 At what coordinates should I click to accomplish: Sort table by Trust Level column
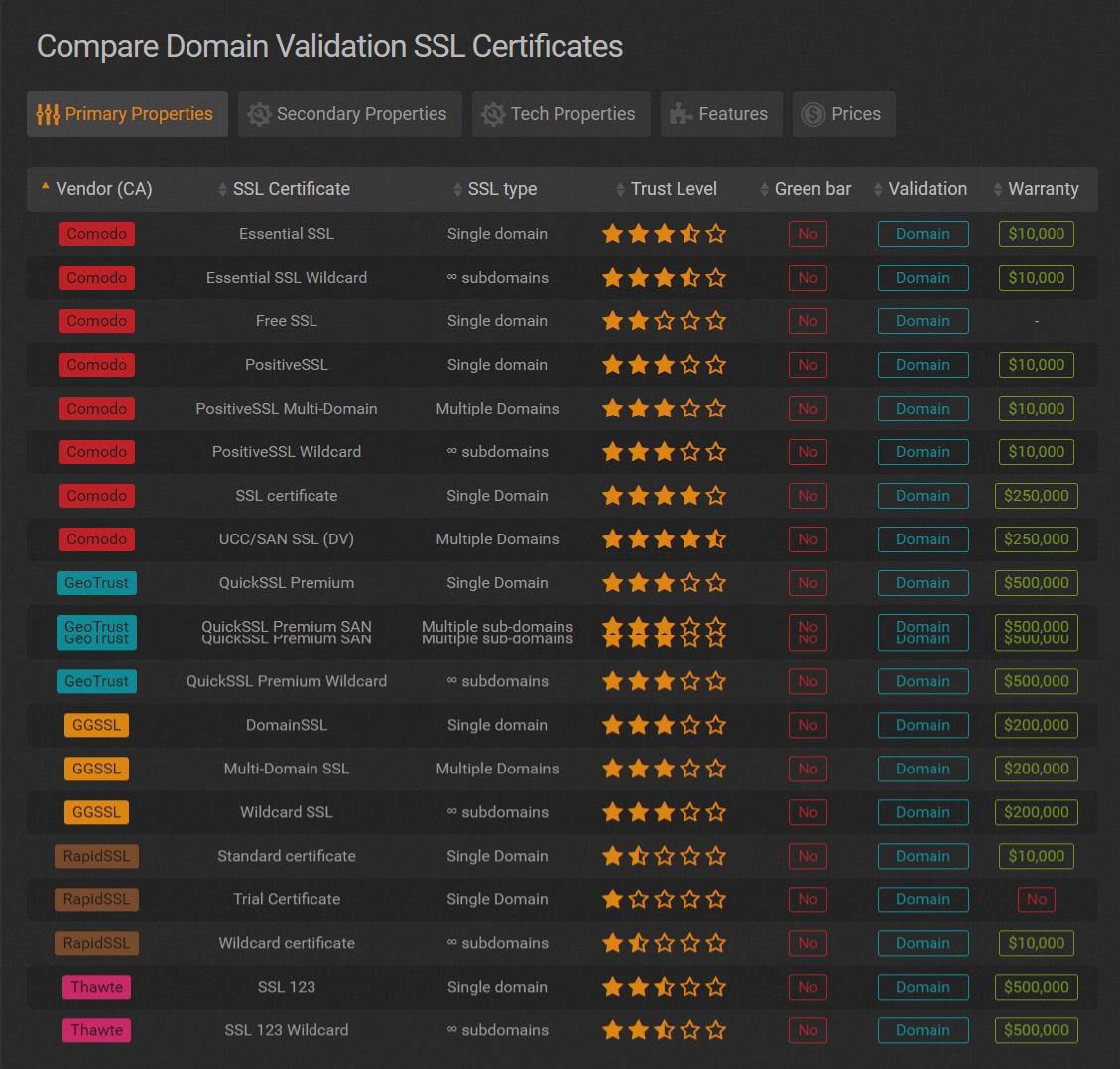pyautogui.click(x=667, y=189)
